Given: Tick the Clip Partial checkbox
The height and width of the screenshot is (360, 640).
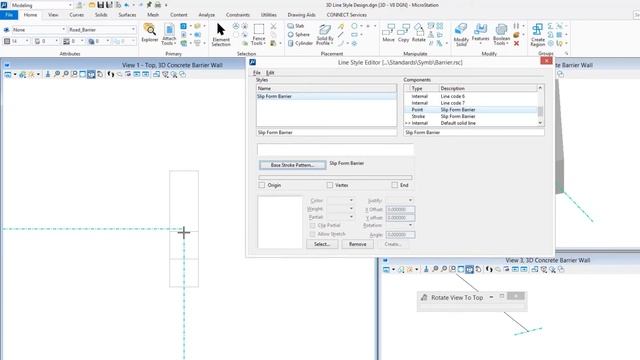Looking at the screenshot, I should [313, 225].
